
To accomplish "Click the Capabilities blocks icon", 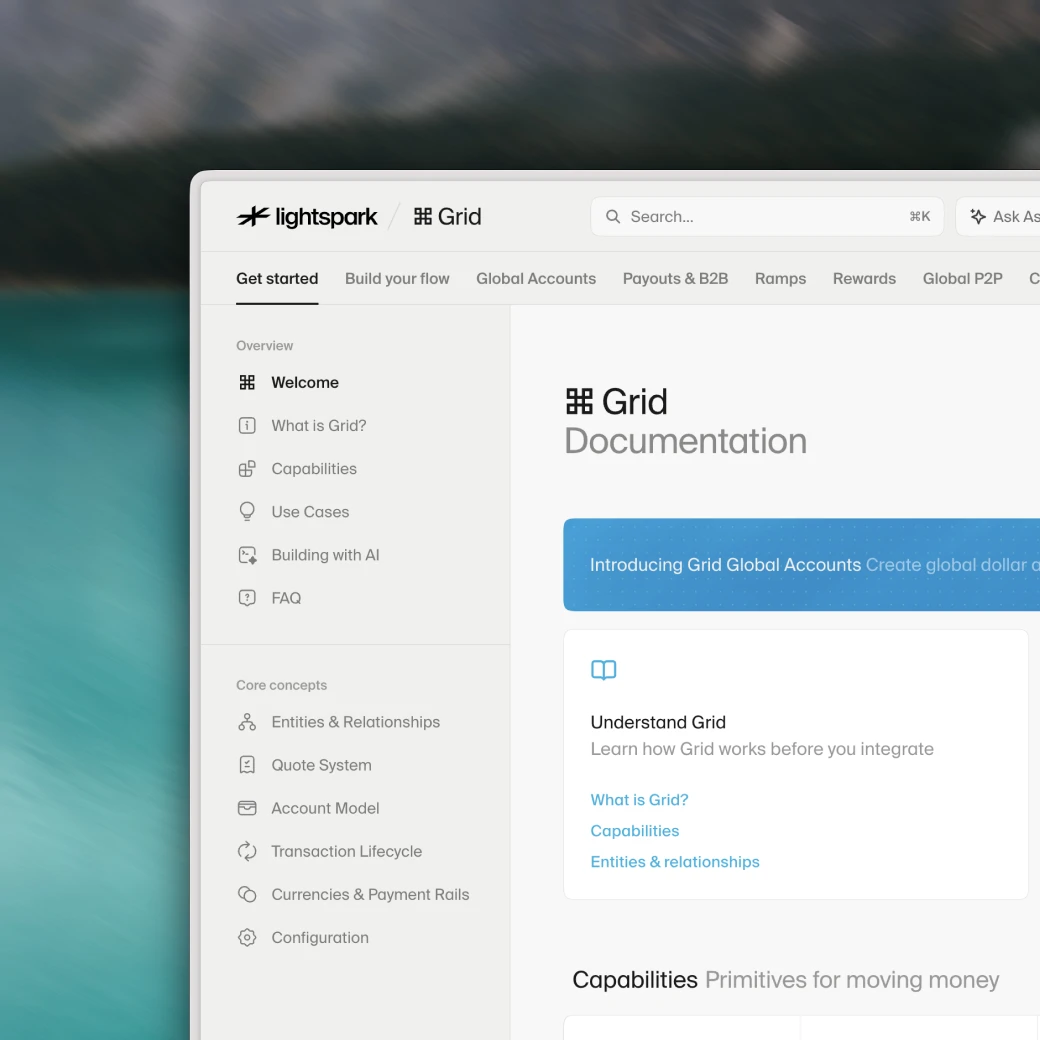I will [247, 469].
